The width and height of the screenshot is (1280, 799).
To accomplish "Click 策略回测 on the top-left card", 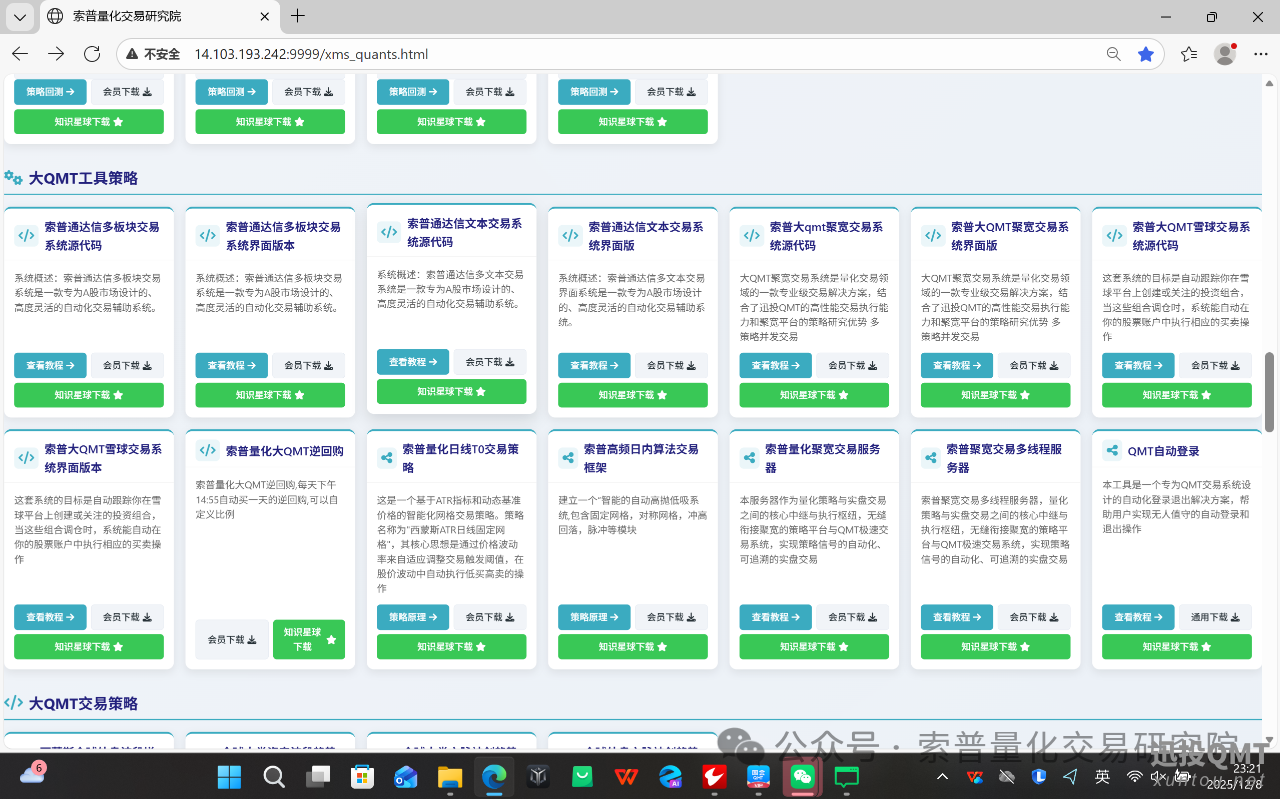I will [50, 91].
